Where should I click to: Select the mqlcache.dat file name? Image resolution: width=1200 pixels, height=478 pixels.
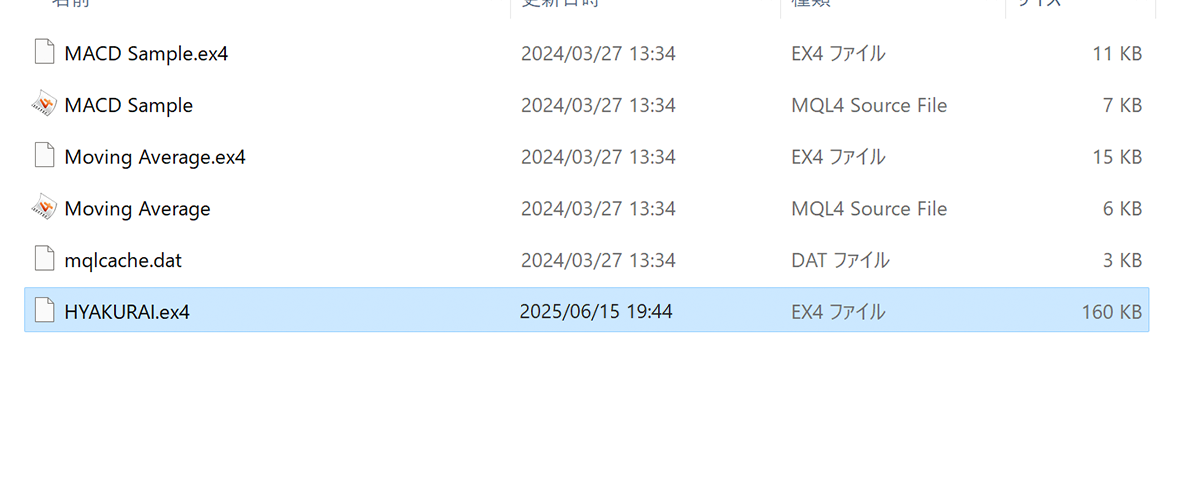click(123, 261)
